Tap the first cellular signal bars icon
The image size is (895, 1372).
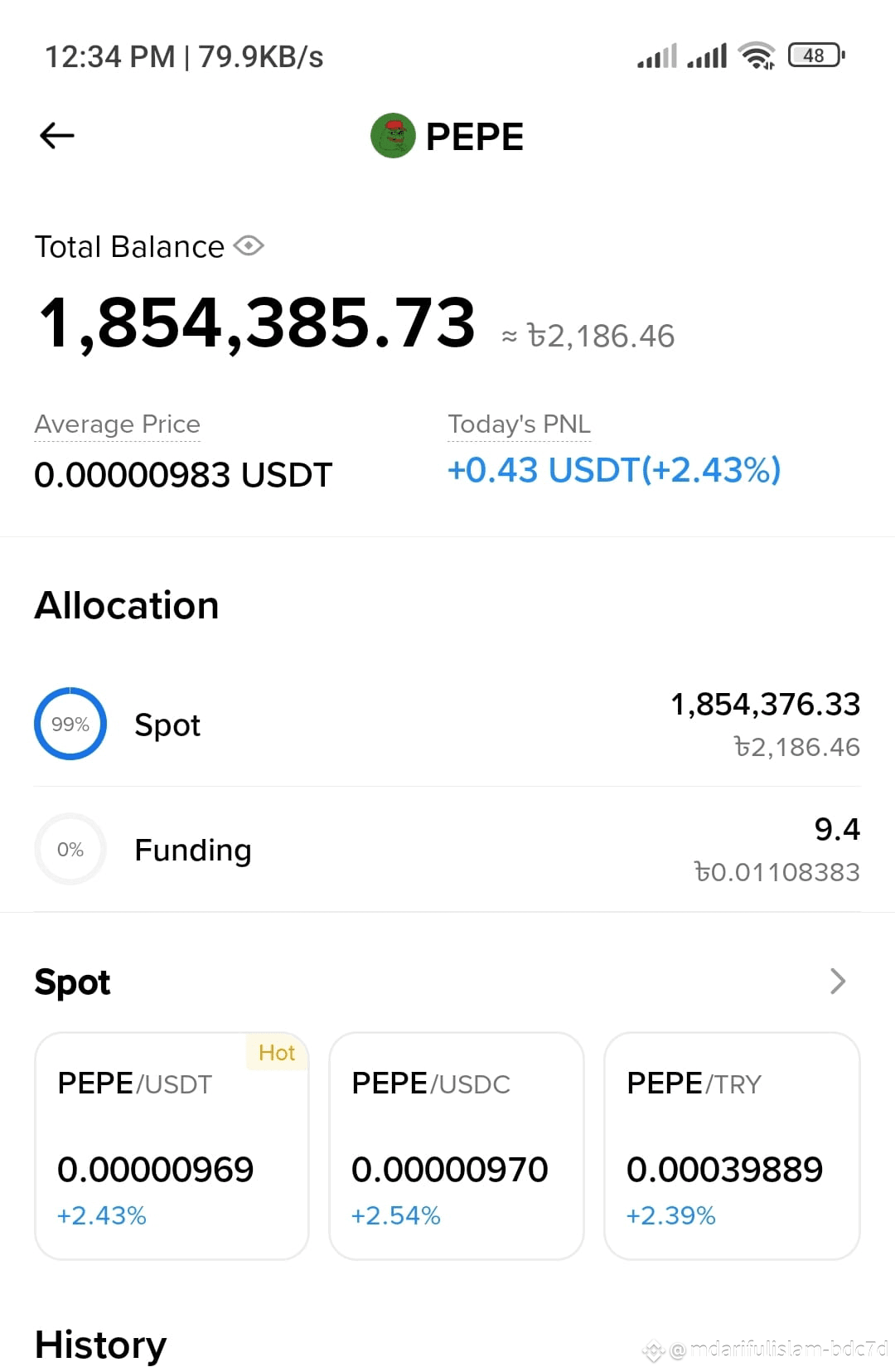click(x=657, y=56)
